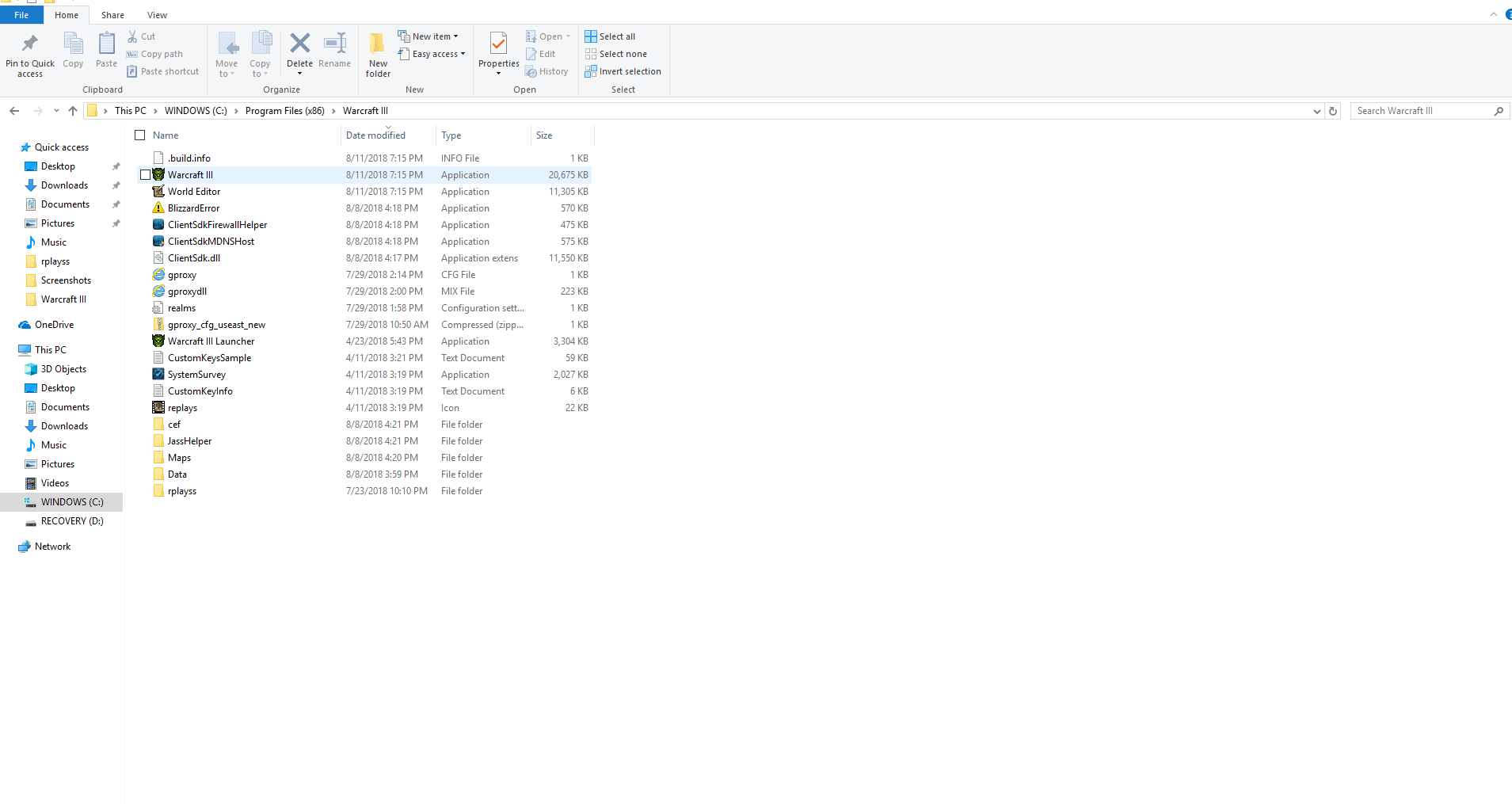Select the replays icon file
1512x804 pixels.
click(x=158, y=408)
